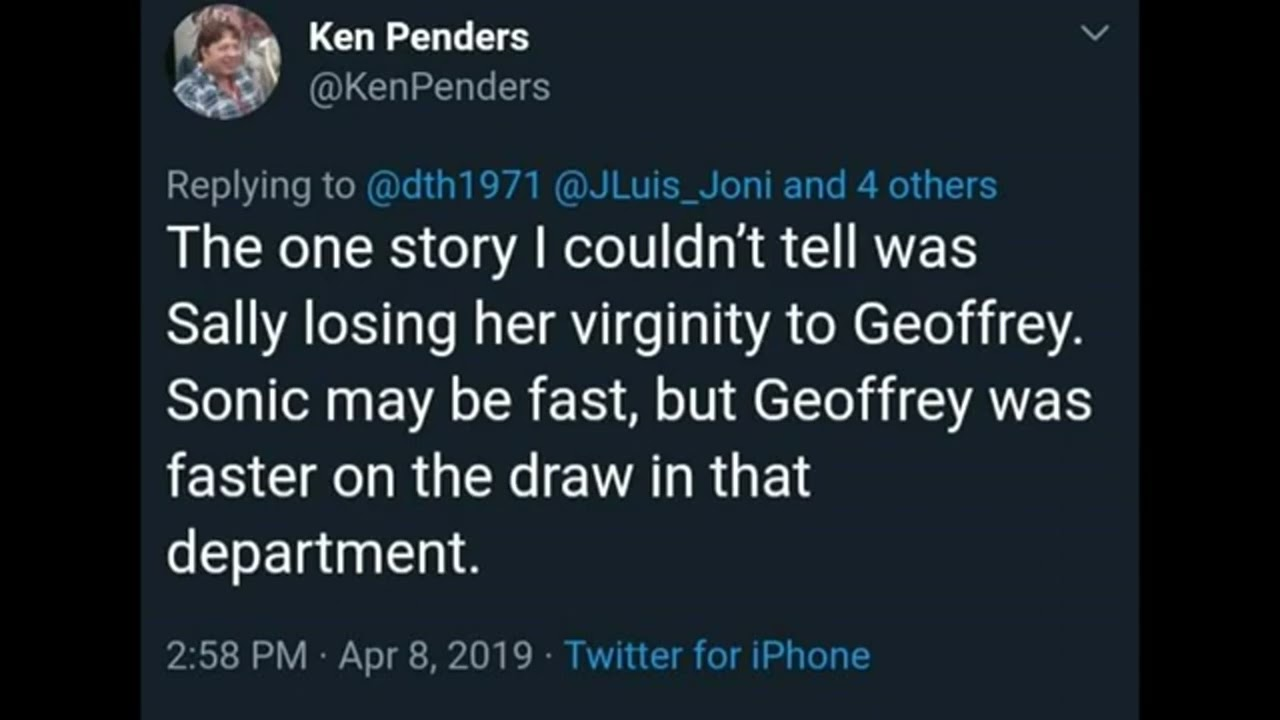Open the @JLuis_Joni mention link
The width and height of the screenshot is (1280, 720).
(x=664, y=185)
